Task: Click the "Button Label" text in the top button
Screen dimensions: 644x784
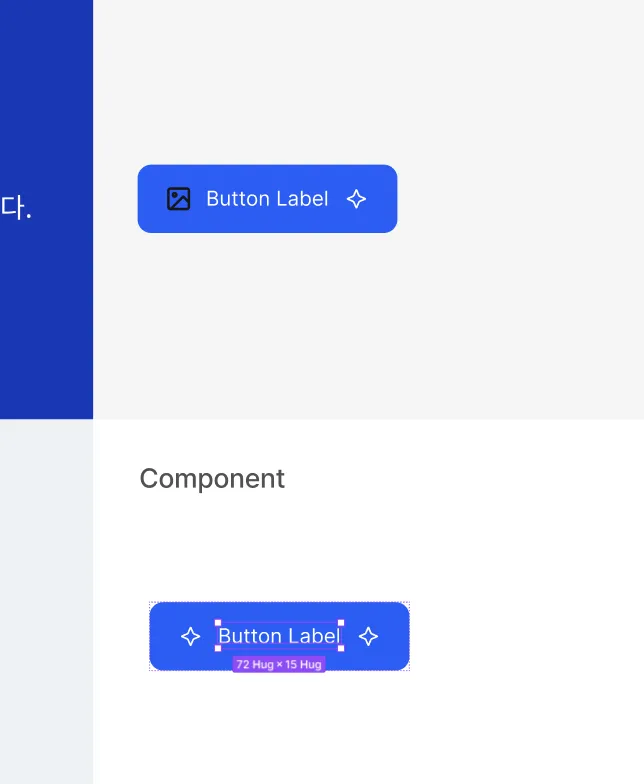Action: [x=267, y=199]
